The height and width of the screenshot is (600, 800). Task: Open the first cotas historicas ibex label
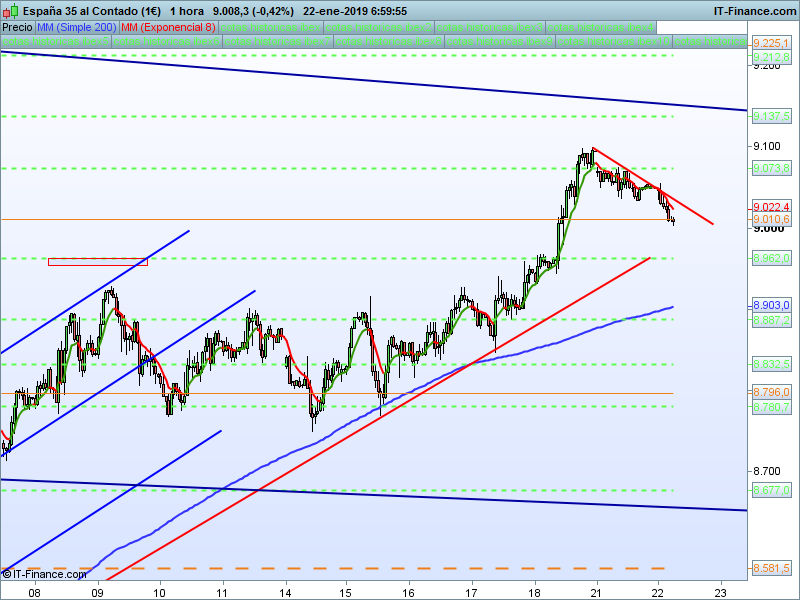point(270,27)
